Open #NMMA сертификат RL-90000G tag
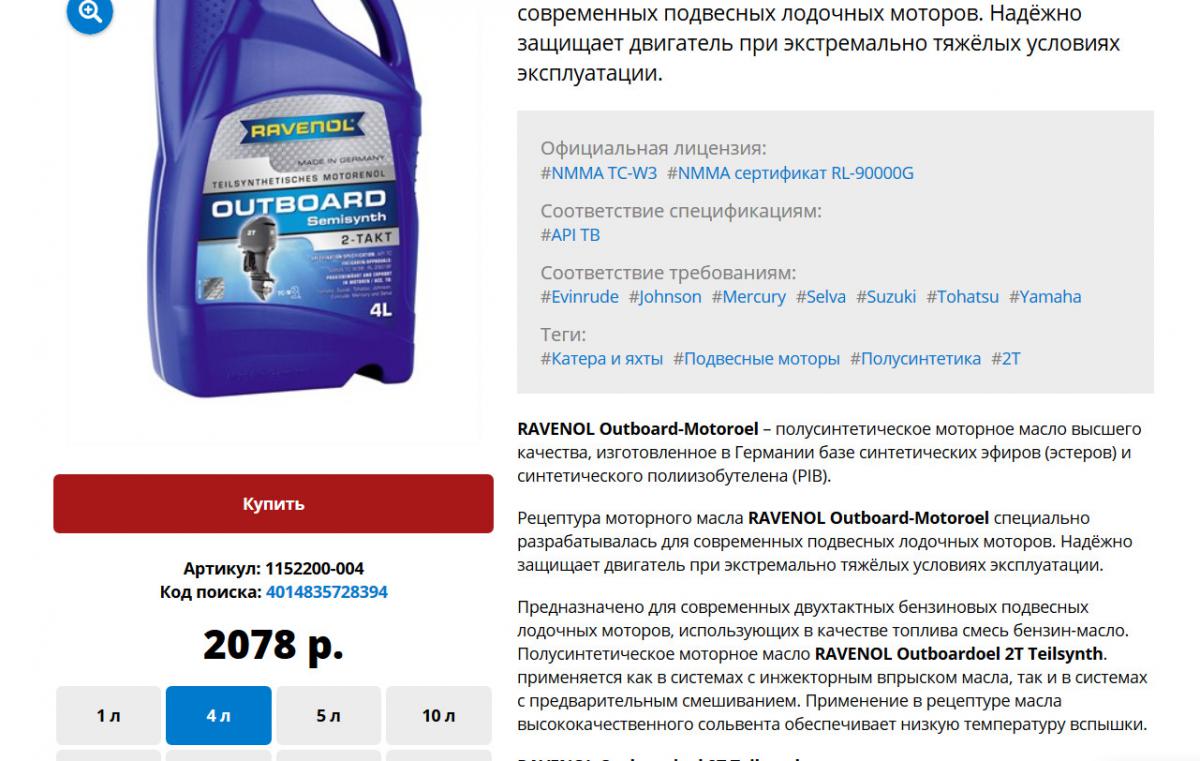1200x761 pixels. 791,173
